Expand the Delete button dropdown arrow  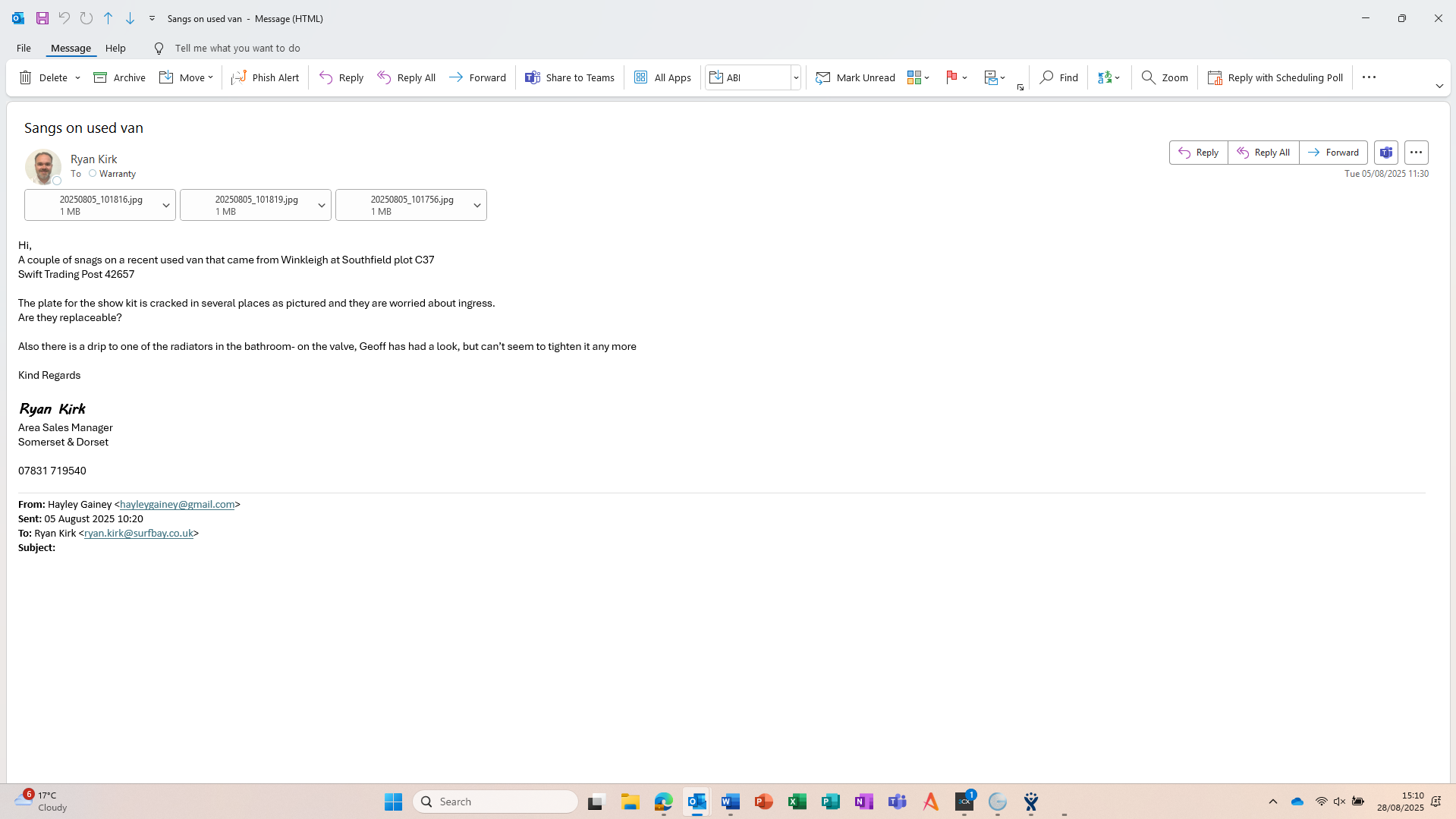pos(77,77)
